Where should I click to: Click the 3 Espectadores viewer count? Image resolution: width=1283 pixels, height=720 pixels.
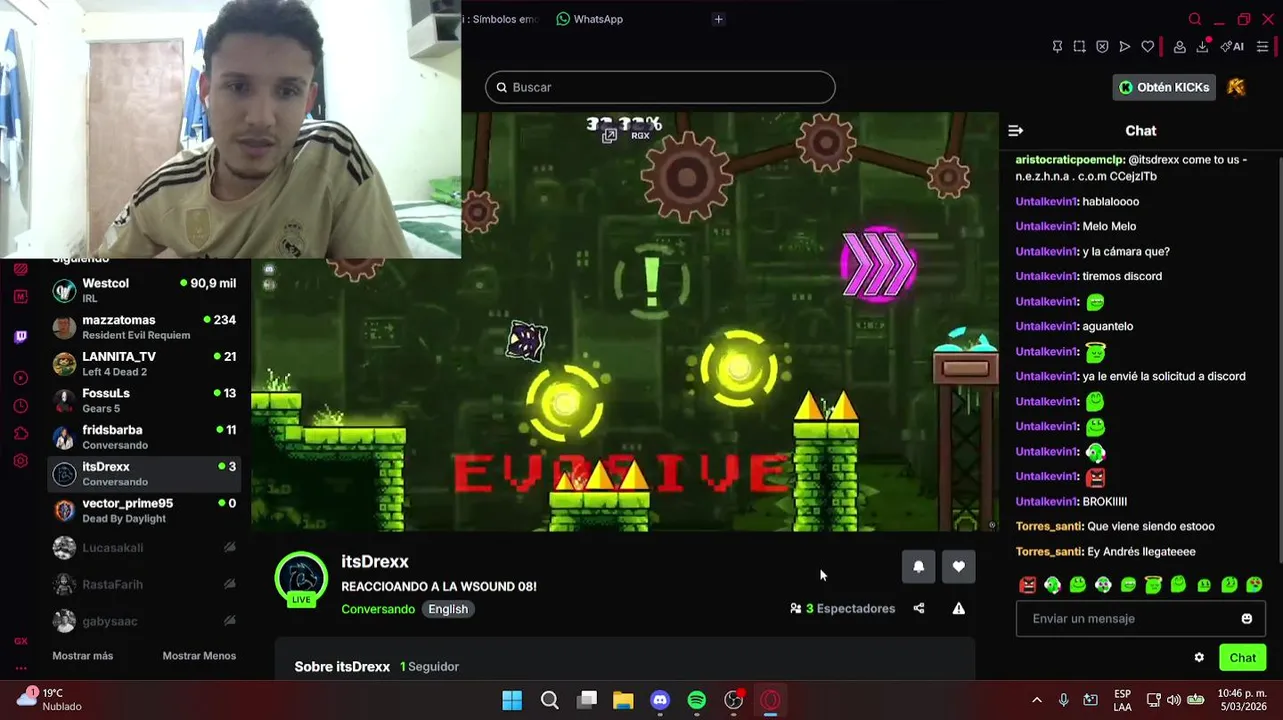tap(843, 608)
